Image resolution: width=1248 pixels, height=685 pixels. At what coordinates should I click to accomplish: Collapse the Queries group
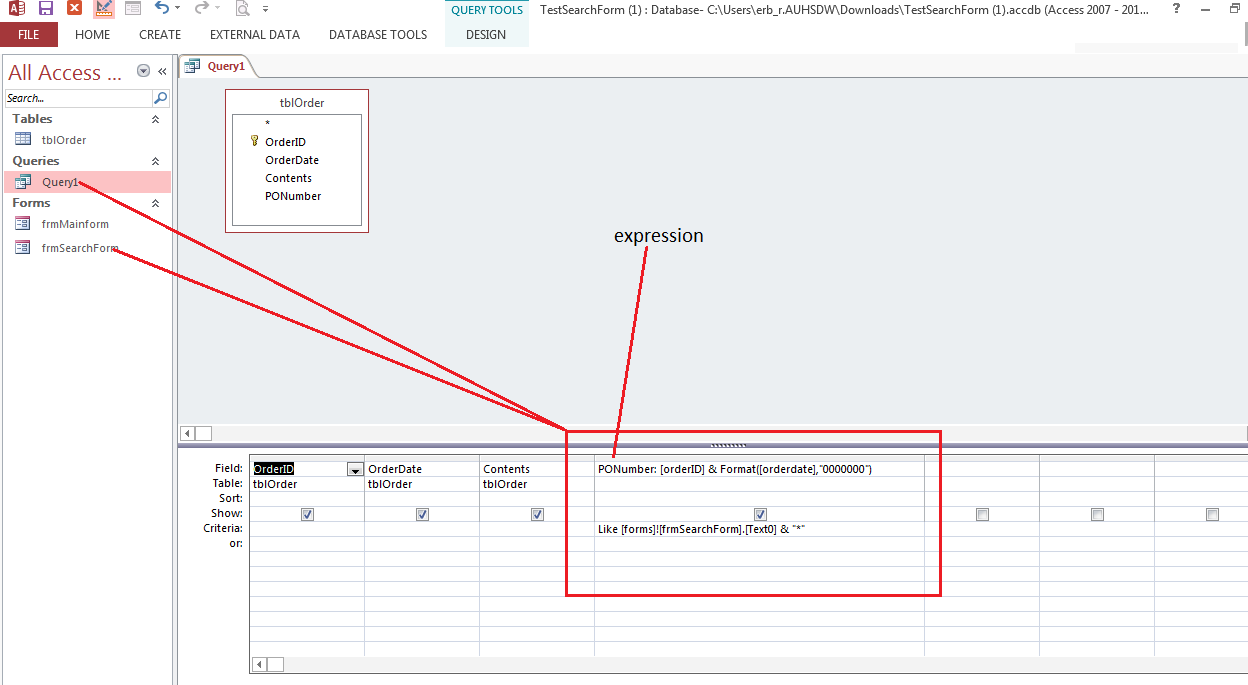point(154,161)
